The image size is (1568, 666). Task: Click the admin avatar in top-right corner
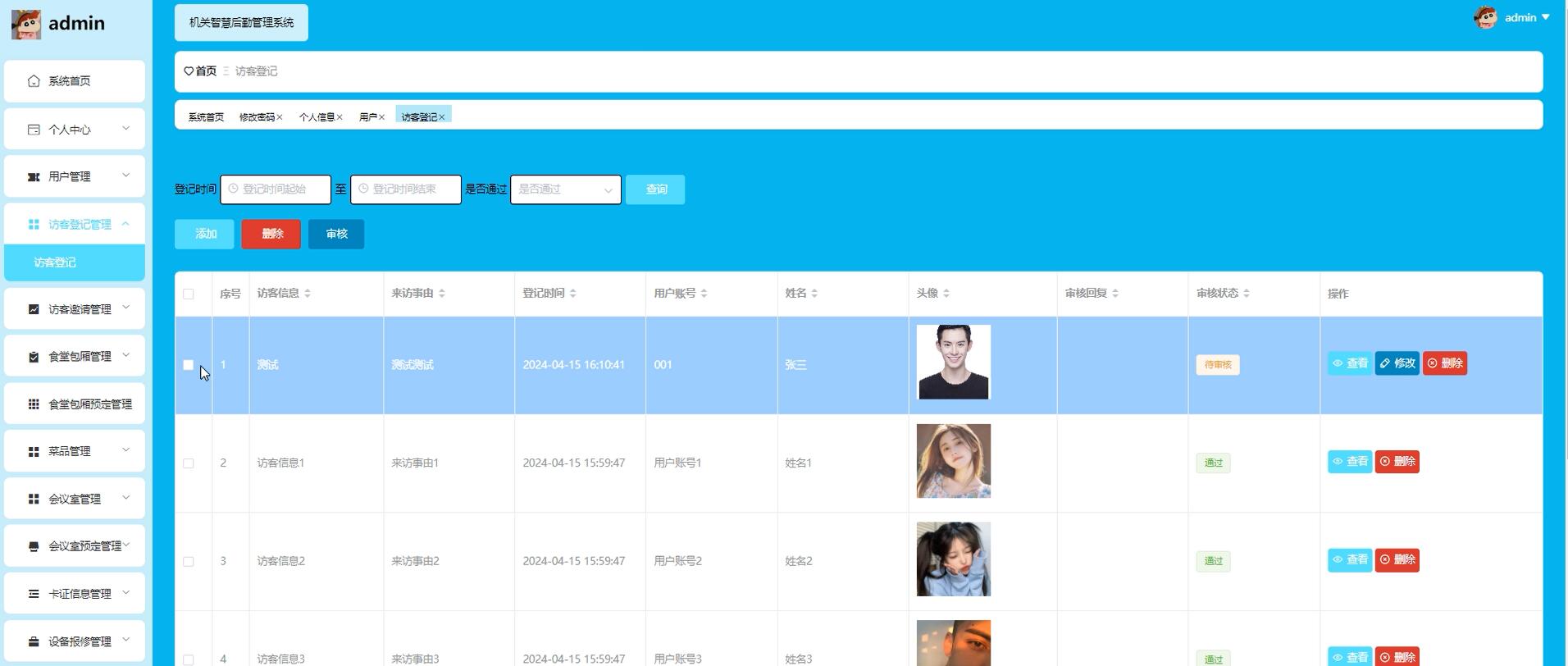click(1485, 17)
